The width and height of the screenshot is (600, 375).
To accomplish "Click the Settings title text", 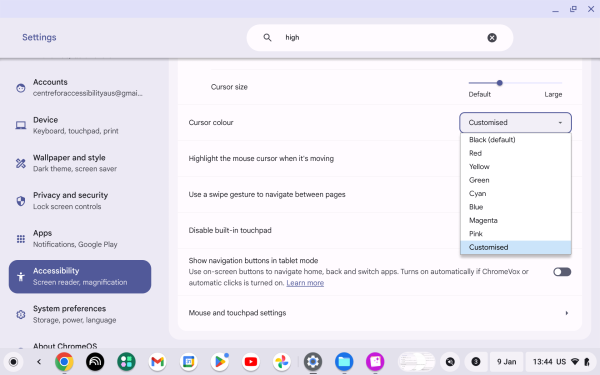I will pos(39,37).
